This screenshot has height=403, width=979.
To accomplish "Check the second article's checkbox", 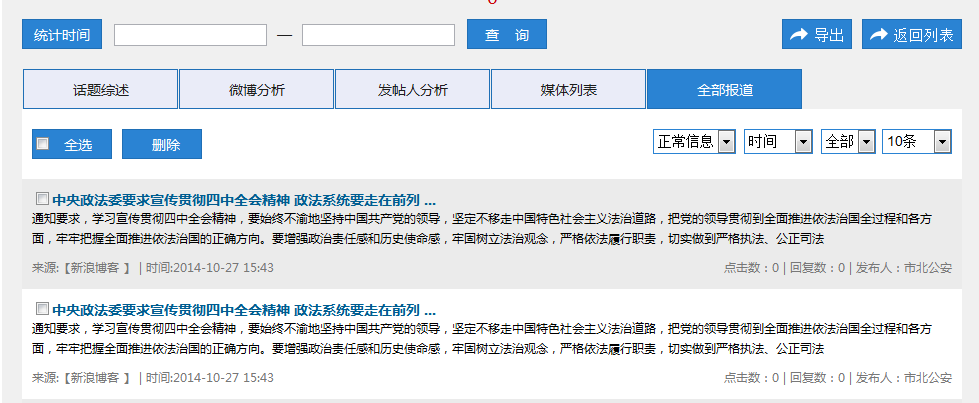I will click(42, 308).
